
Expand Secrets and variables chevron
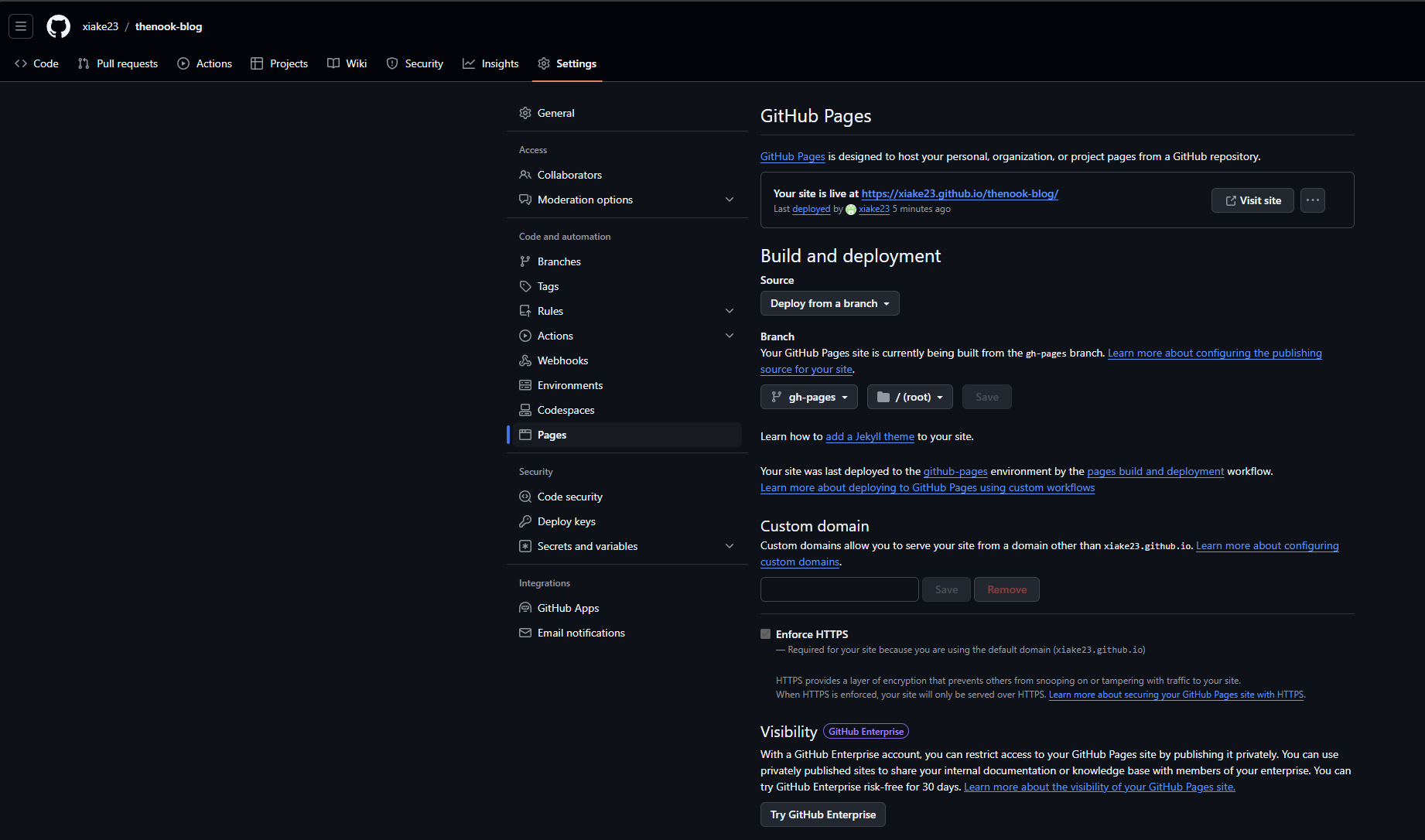(x=730, y=546)
